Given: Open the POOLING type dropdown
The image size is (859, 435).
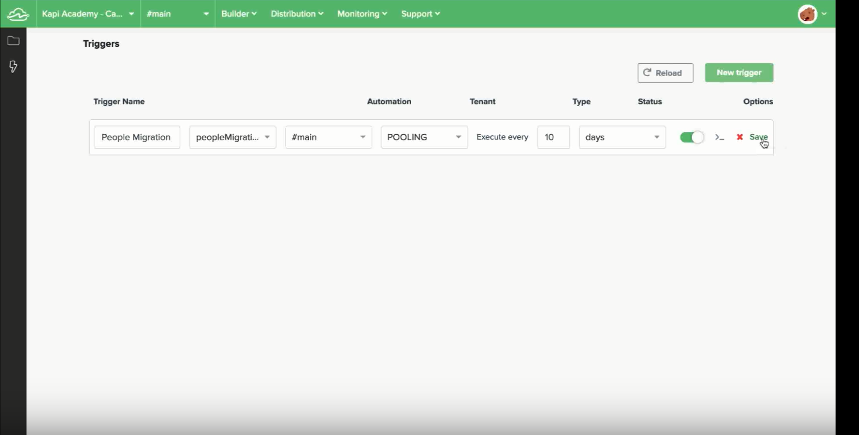Looking at the screenshot, I should [x=425, y=137].
